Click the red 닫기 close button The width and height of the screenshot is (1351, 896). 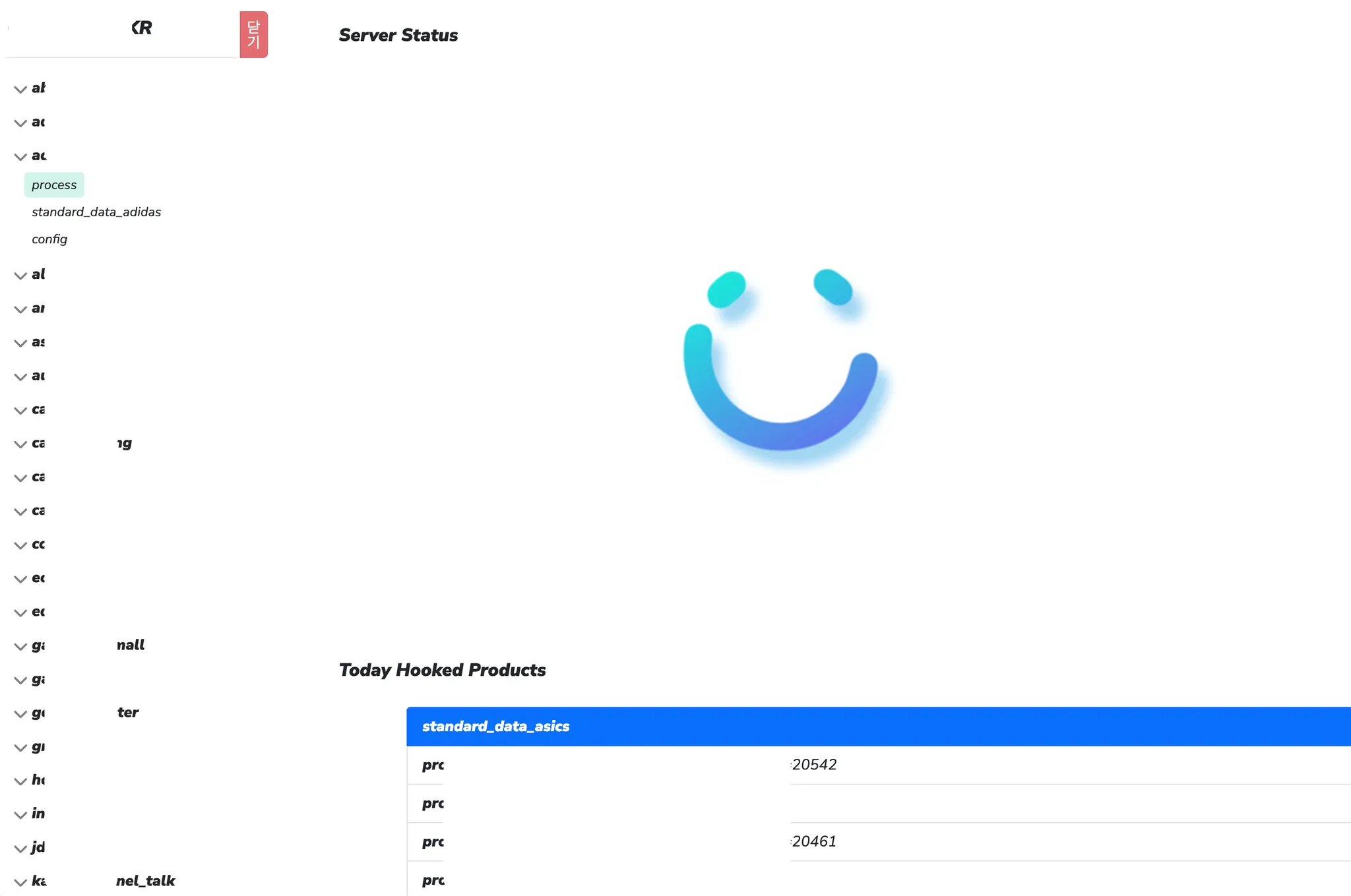[253, 34]
